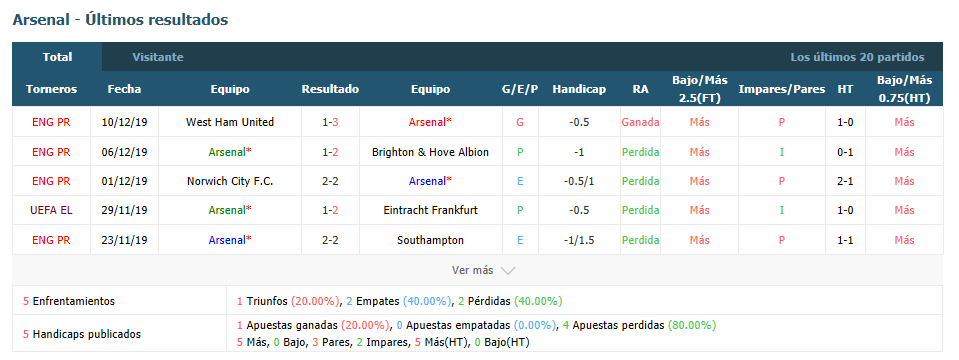Screen dimensions: 959x360
Task: Open the Norwich City F.C. team link
Action: (x=230, y=181)
